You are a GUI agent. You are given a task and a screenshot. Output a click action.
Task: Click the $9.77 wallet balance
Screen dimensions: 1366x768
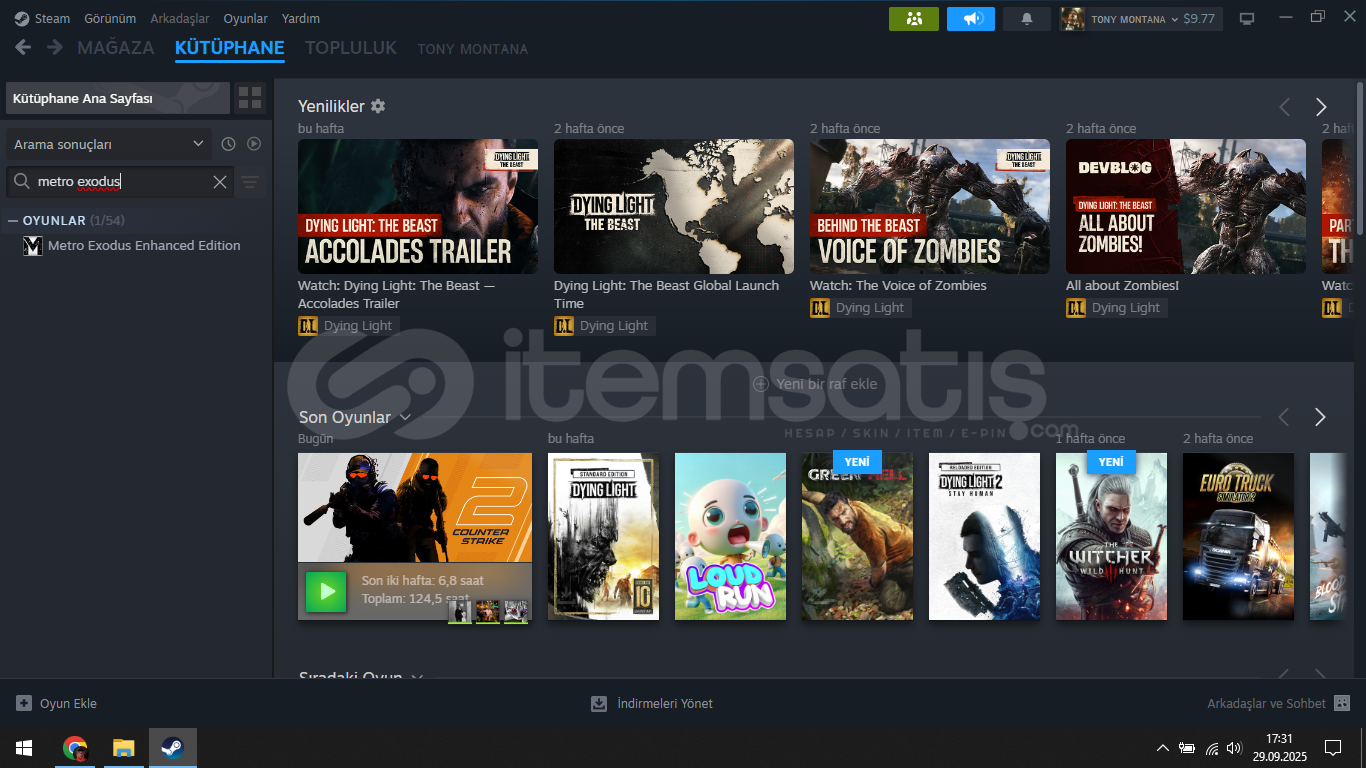(x=1198, y=19)
